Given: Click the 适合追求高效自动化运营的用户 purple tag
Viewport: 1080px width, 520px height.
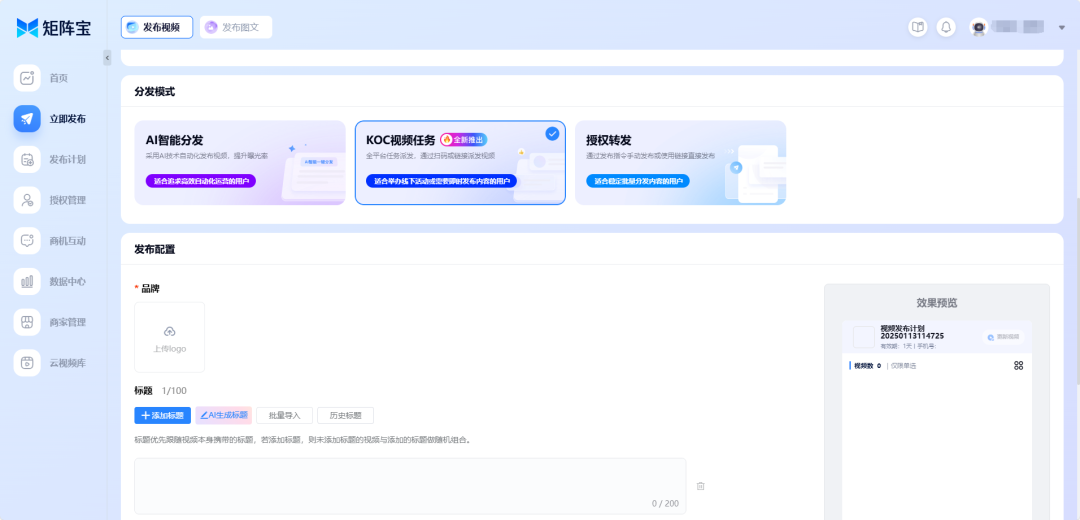Looking at the screenshot, I should (201, 181).
